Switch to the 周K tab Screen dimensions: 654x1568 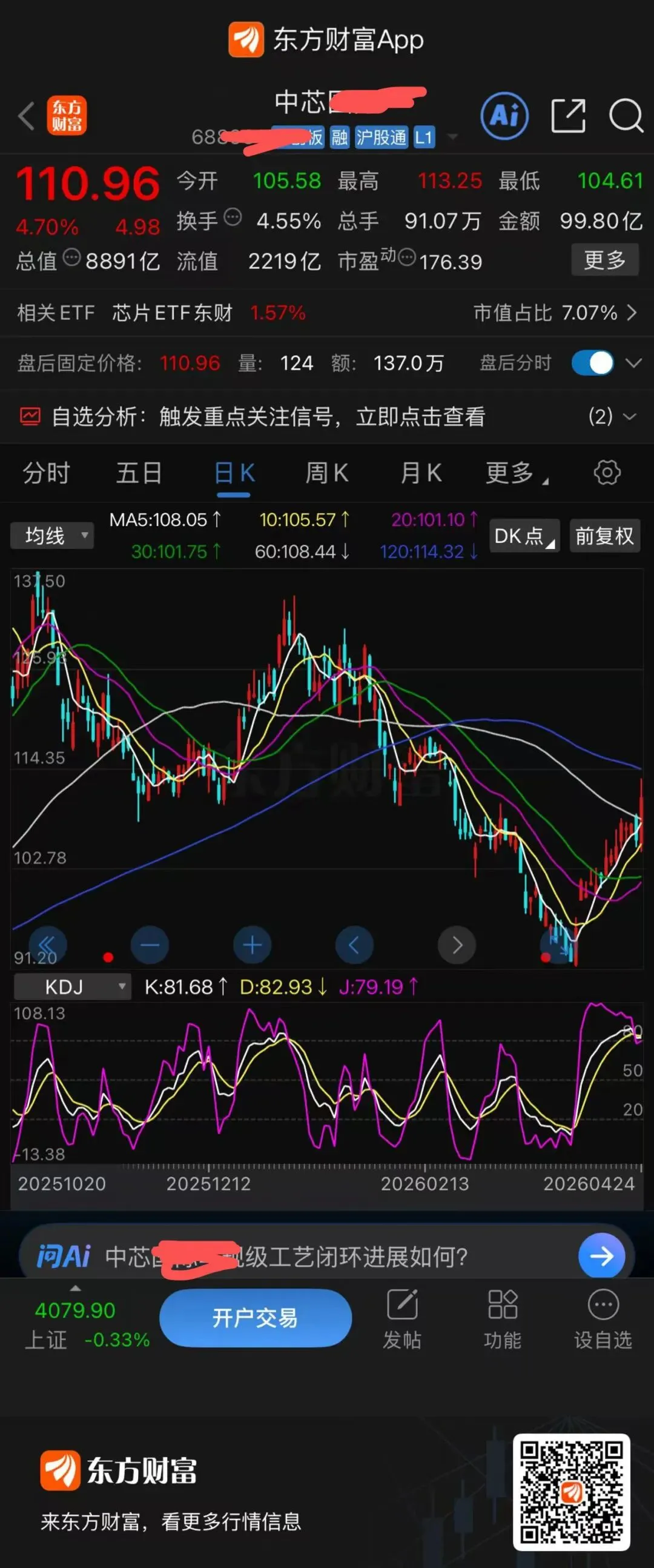328,473
